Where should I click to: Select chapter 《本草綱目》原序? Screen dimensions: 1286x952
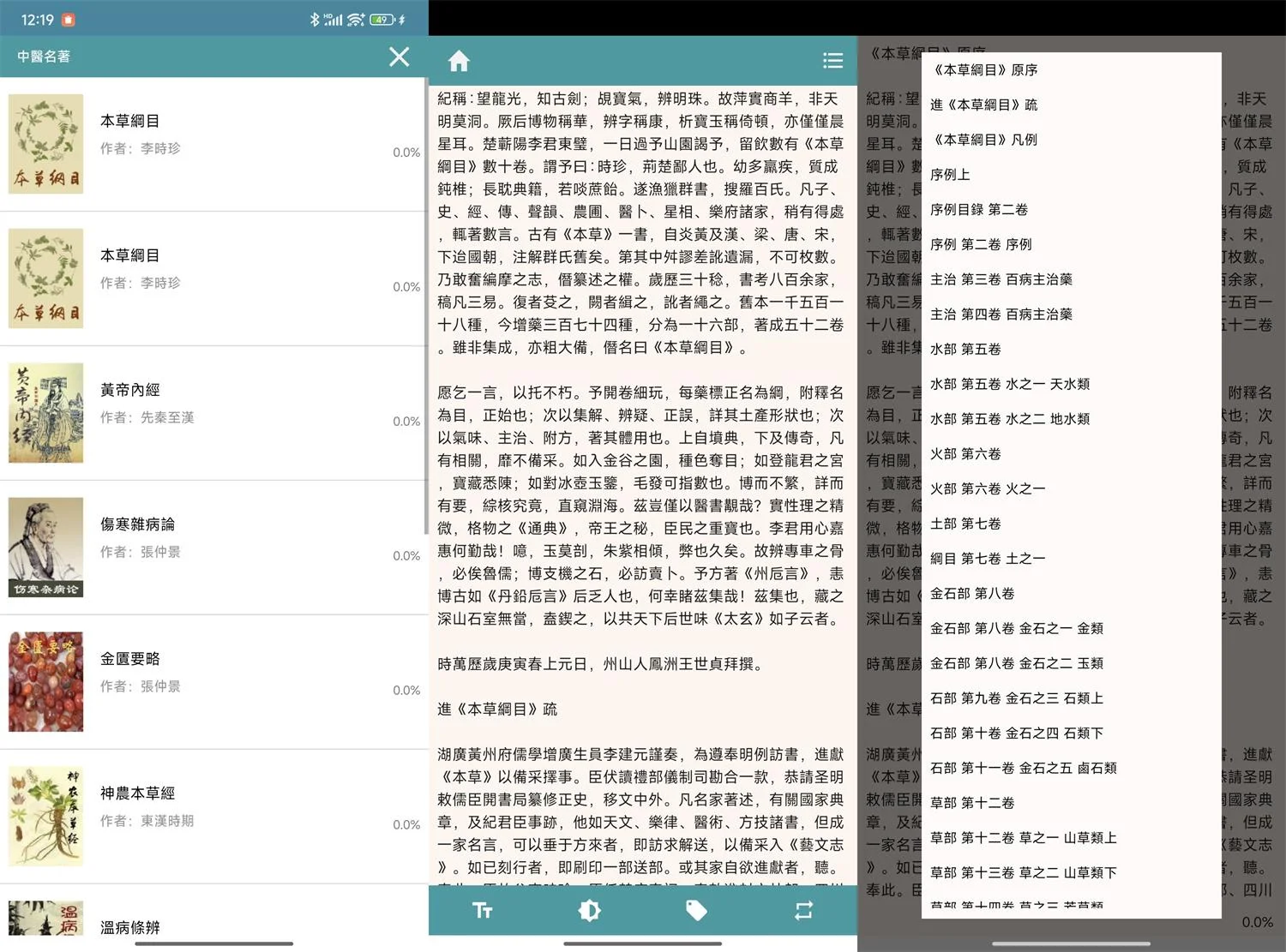point(987,69)
